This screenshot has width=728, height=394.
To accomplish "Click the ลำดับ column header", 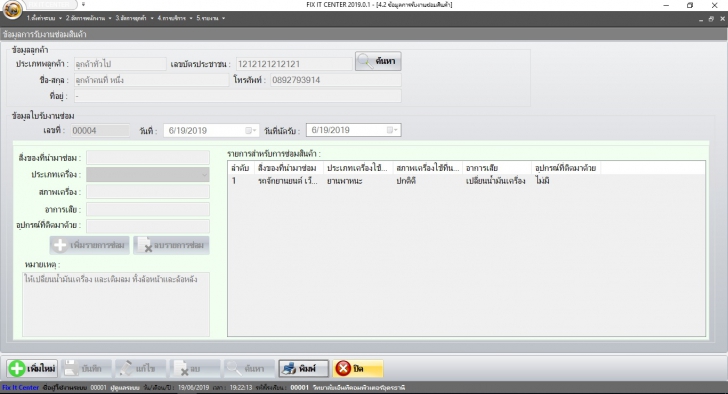I will pyautogui.click(x=240, y=168).
